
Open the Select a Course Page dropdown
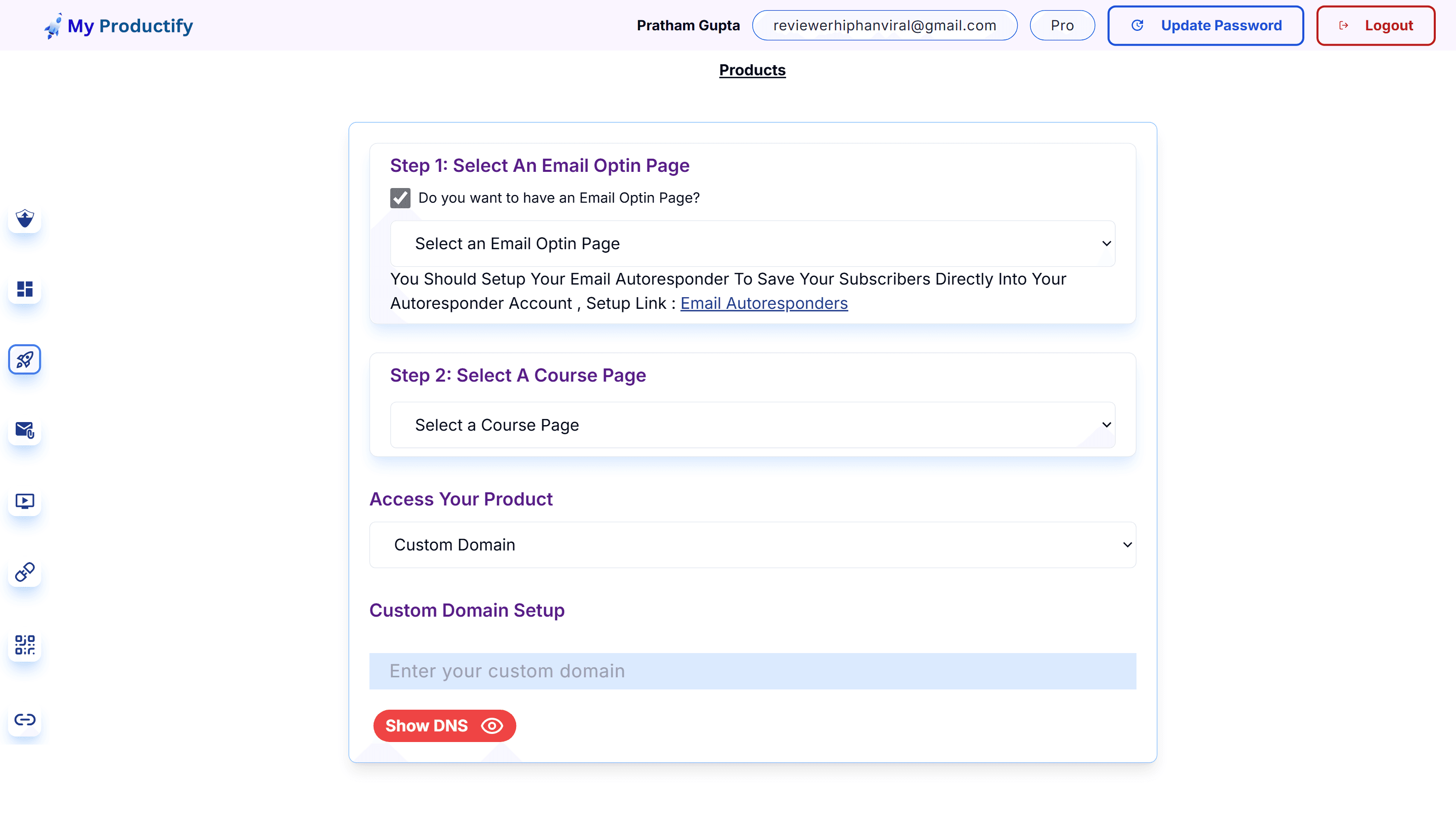(753, 425)
